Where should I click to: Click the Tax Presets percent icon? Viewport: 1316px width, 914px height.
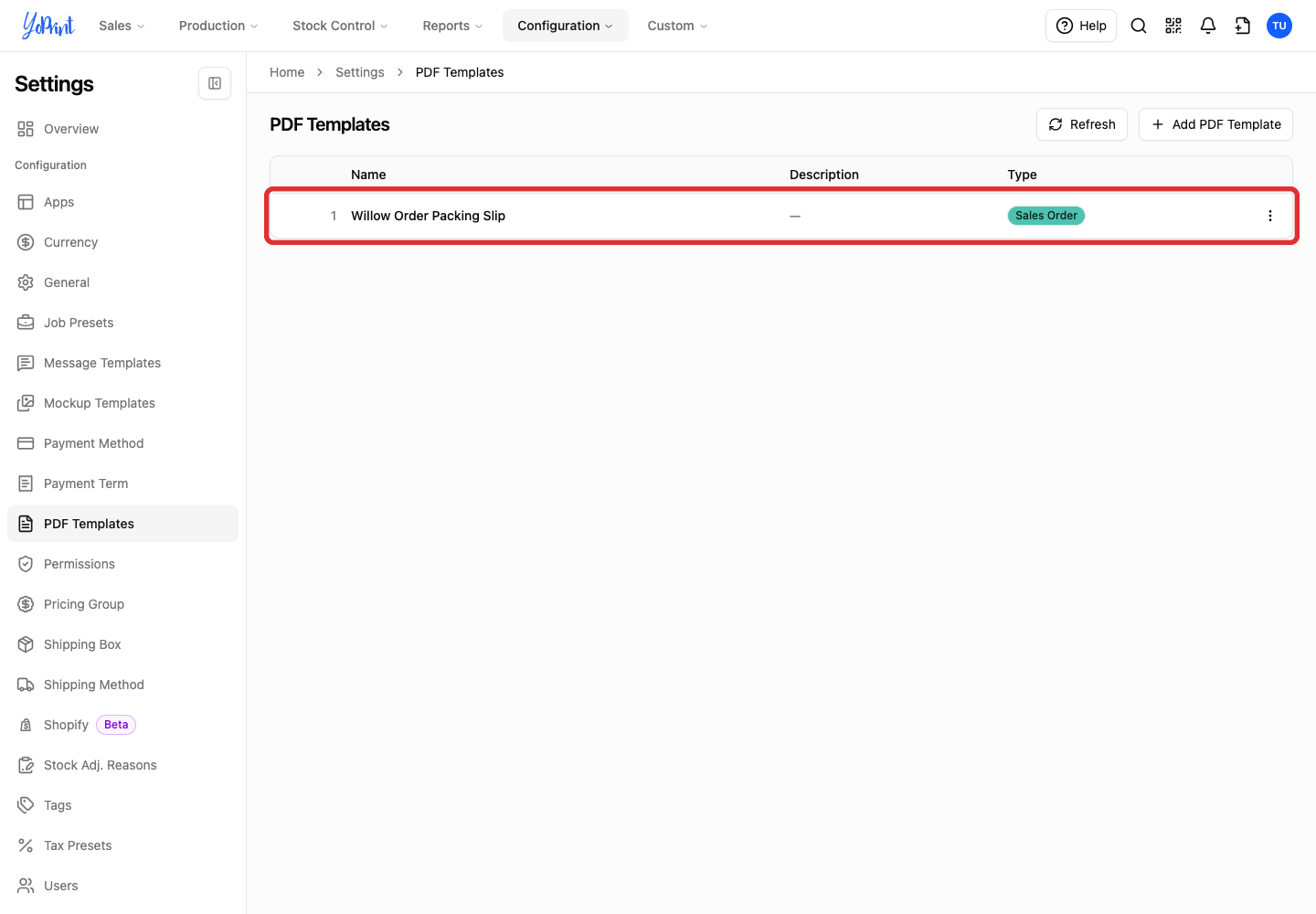(x=26, y=845)
